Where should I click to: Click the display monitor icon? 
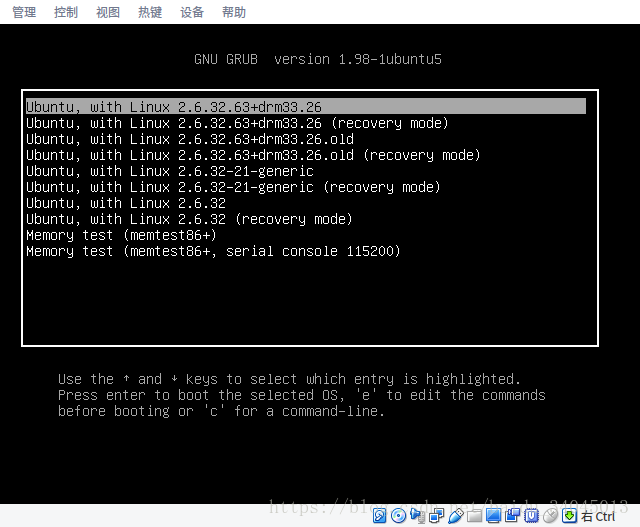coord(493,516)
